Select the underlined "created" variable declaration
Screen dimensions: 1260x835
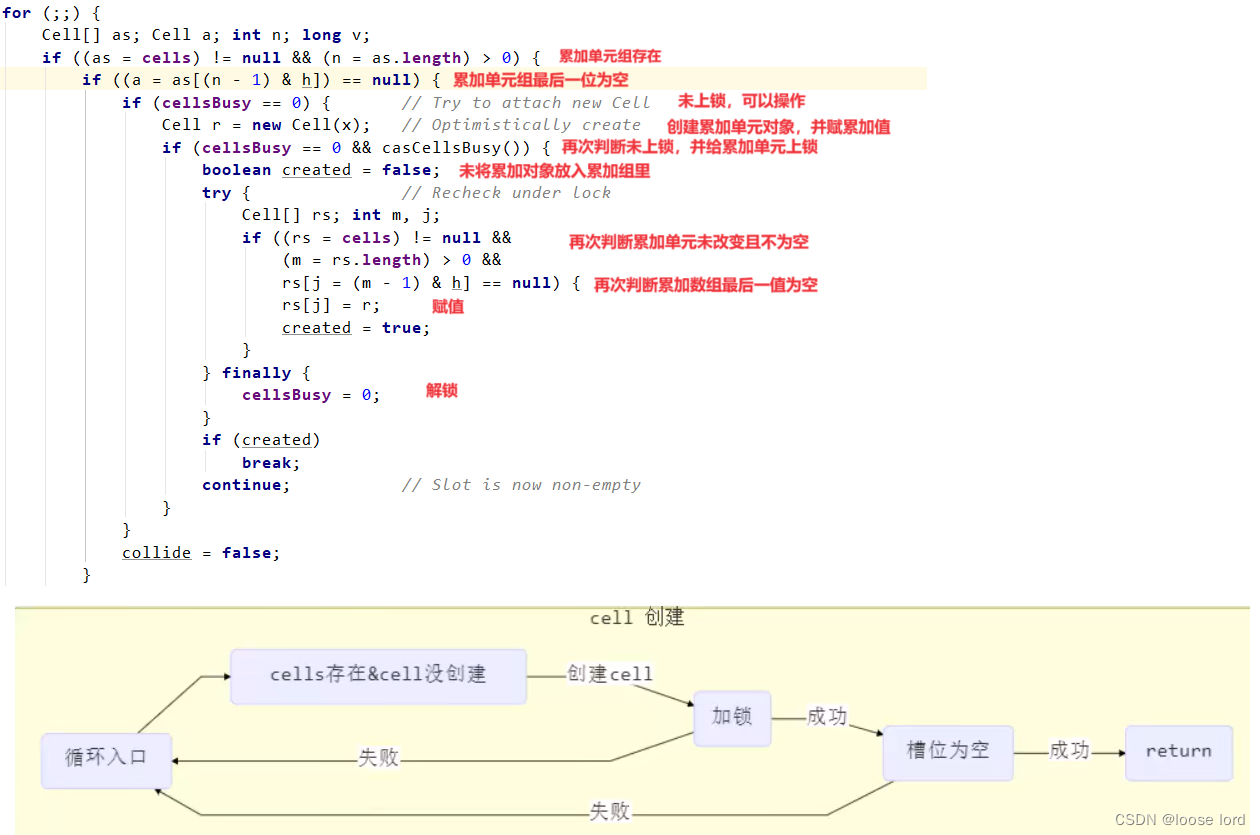click(x=317, y=169)
